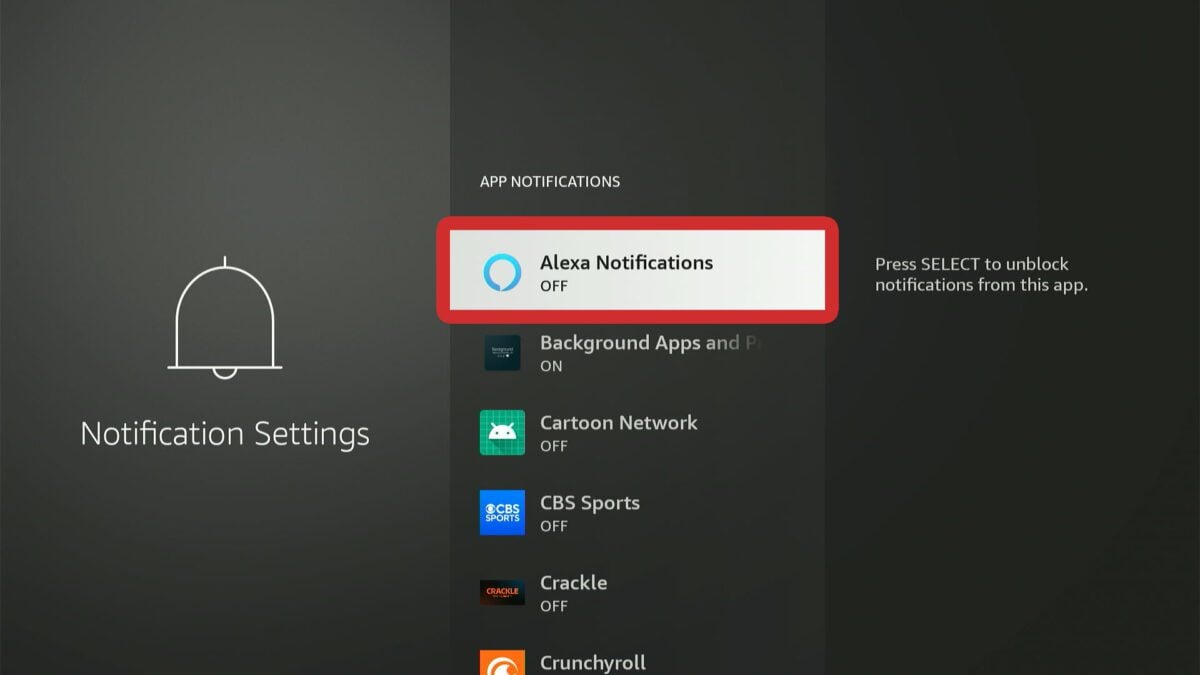The width and height of the screenshot is (1200, 675).
Task: Choose the Cartoon Network app name
Action: [618, 423]
